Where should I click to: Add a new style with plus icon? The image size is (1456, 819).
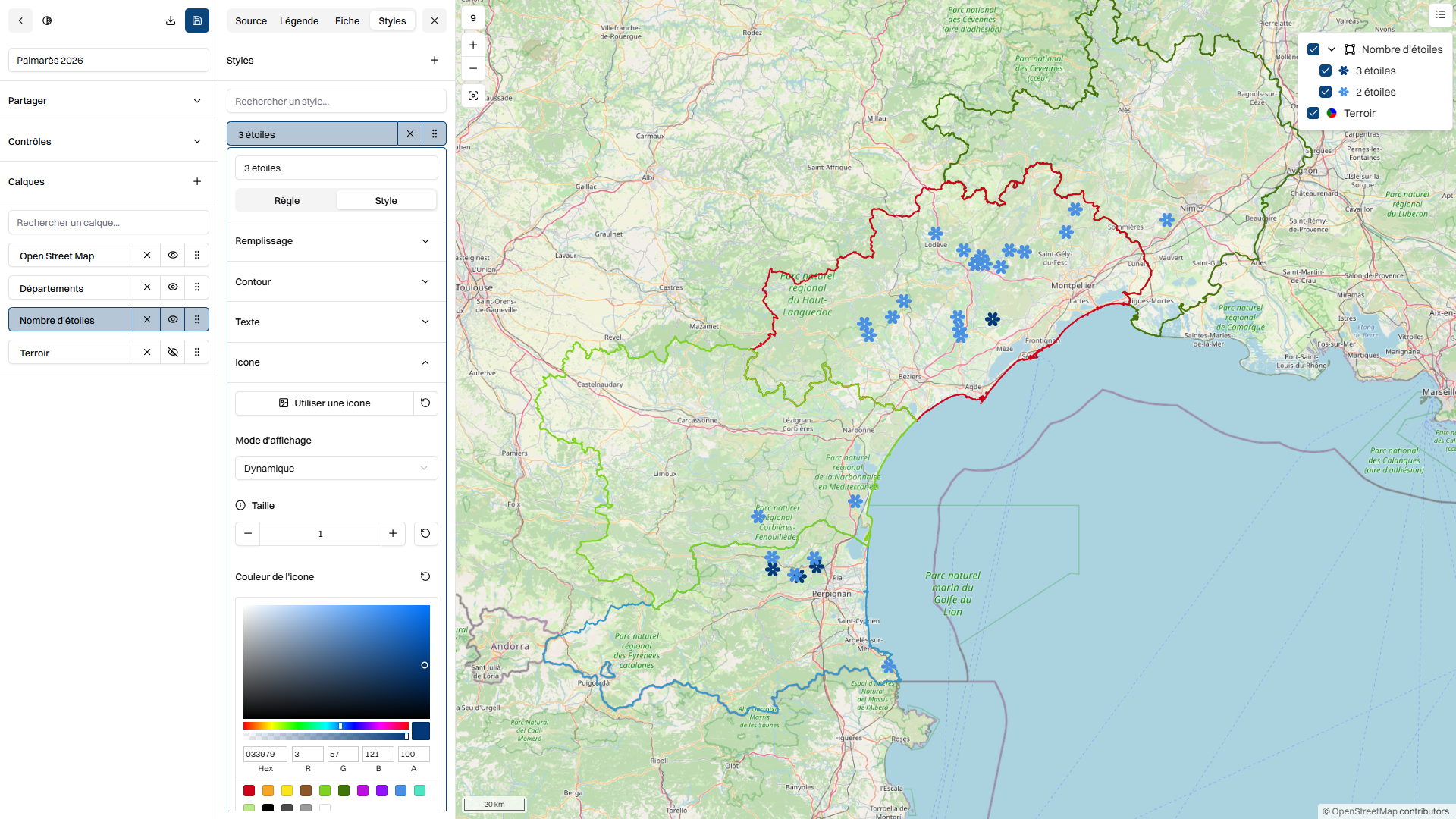pyautogui.click(x=435, y=60)
